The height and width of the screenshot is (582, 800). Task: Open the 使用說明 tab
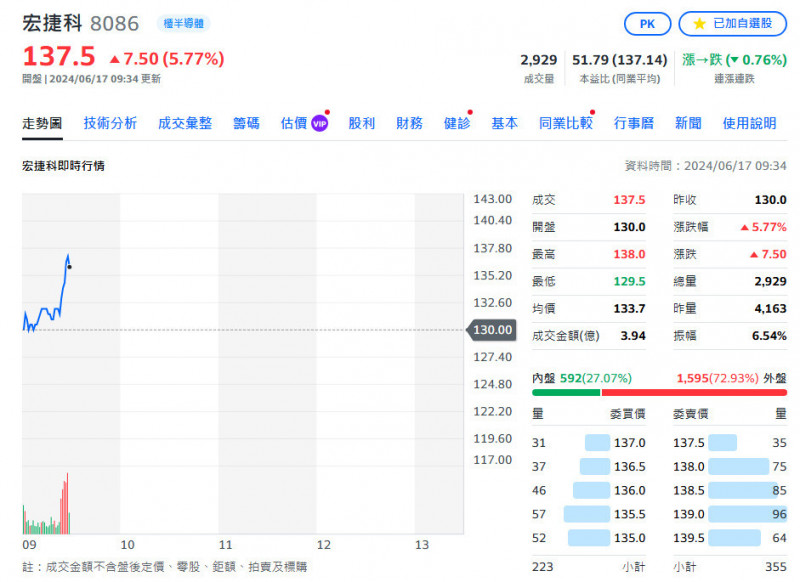click(749, 123)
